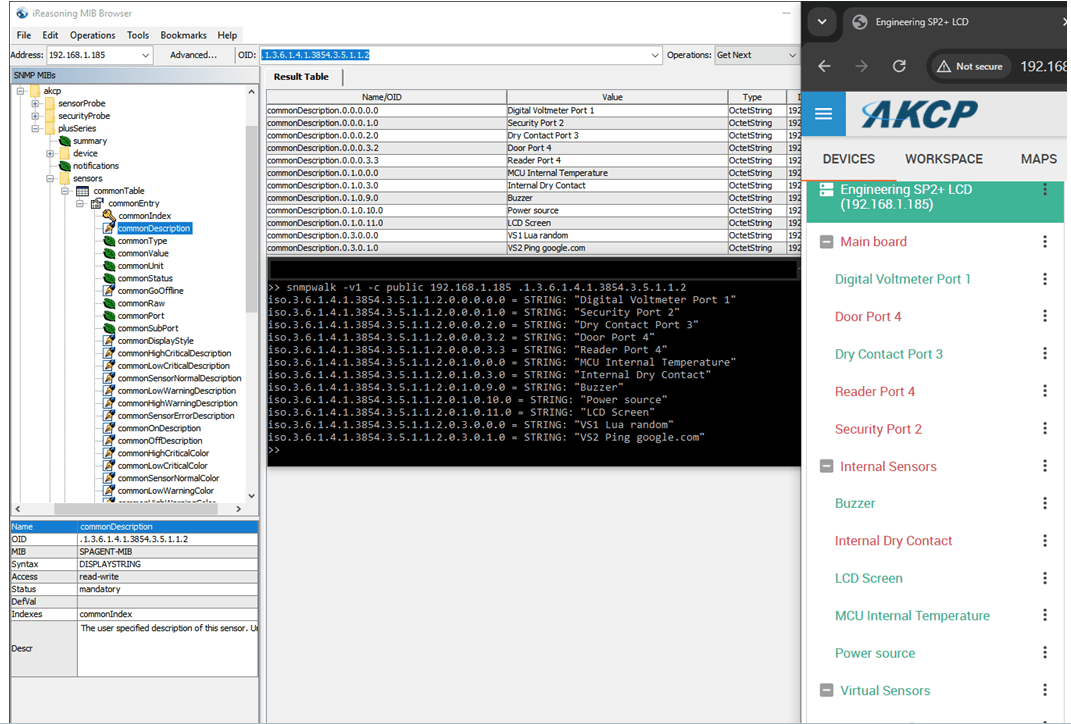Image resolution: width=1071 pixels, height=724 pixels.
Task: Collapse the Internal Sensors group
Action: click(827, 466)
